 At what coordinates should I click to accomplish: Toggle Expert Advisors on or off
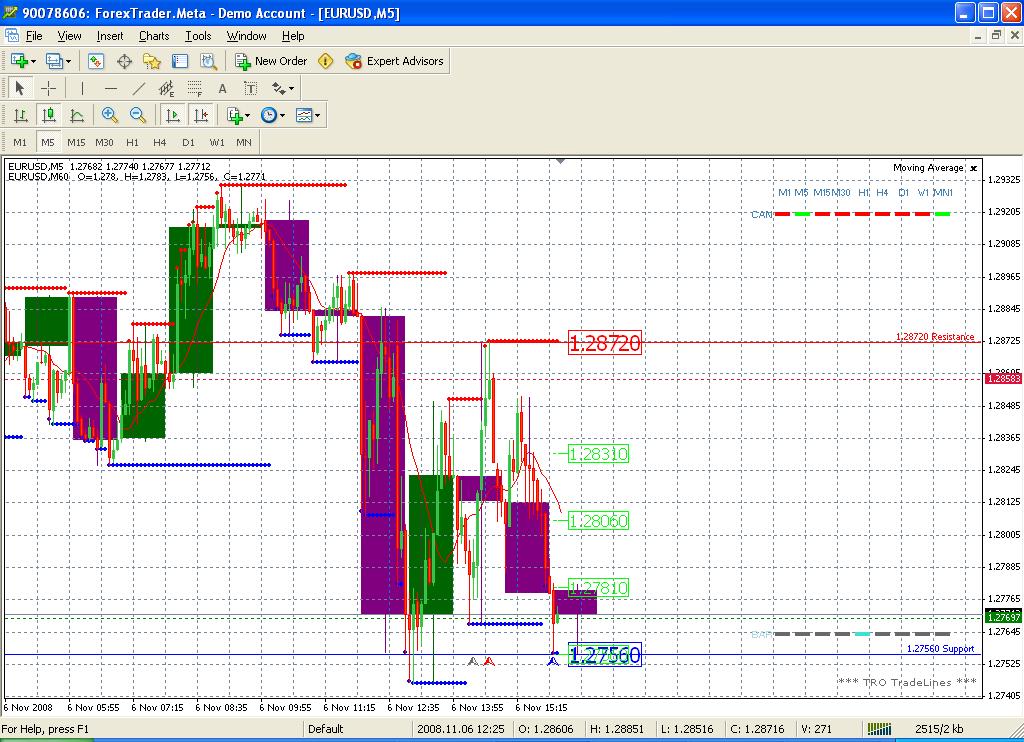(394, 61)
